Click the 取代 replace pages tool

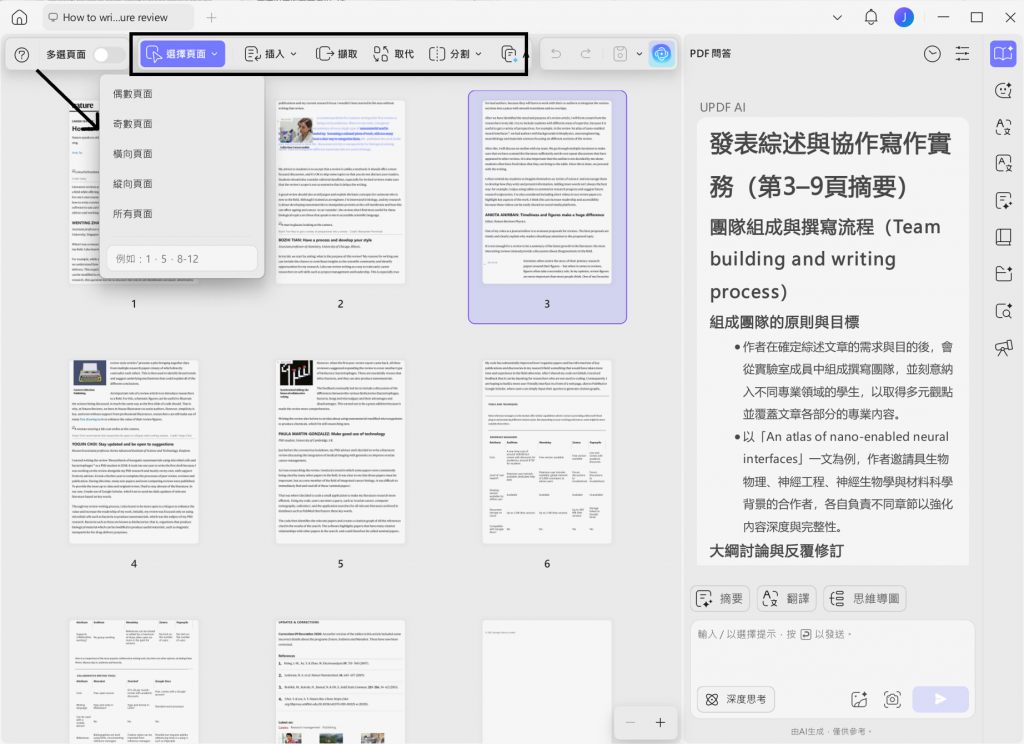coord(393,54)
